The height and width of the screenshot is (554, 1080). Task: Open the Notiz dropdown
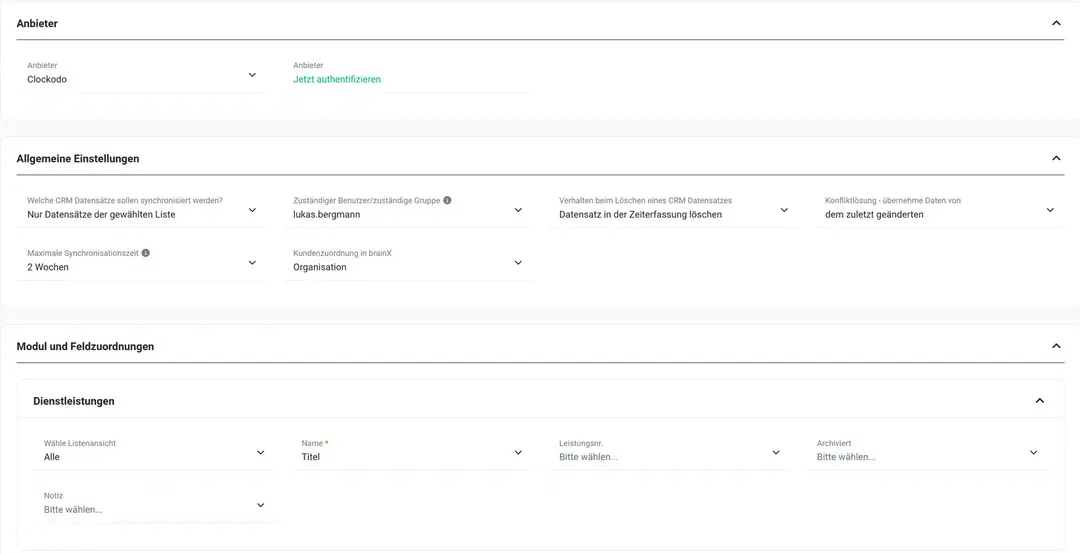click(154, 504)
